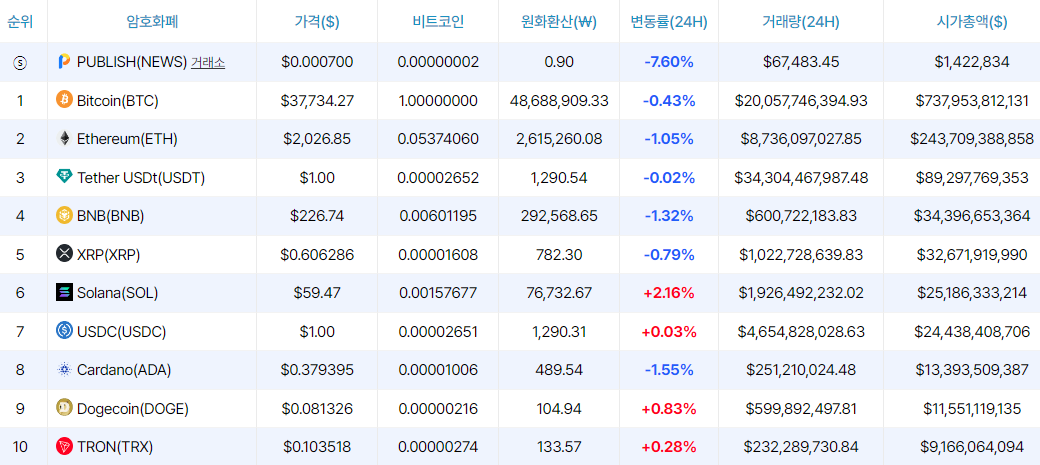This screenshot has height=465, width=1040.
Task: Click Tether volume $34,304,467,987.48
Action: 801,178
